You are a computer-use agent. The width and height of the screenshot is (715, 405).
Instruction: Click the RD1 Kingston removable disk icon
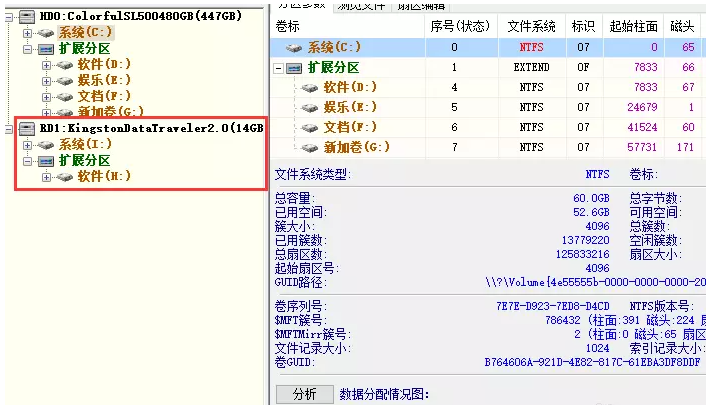point(26,129)
